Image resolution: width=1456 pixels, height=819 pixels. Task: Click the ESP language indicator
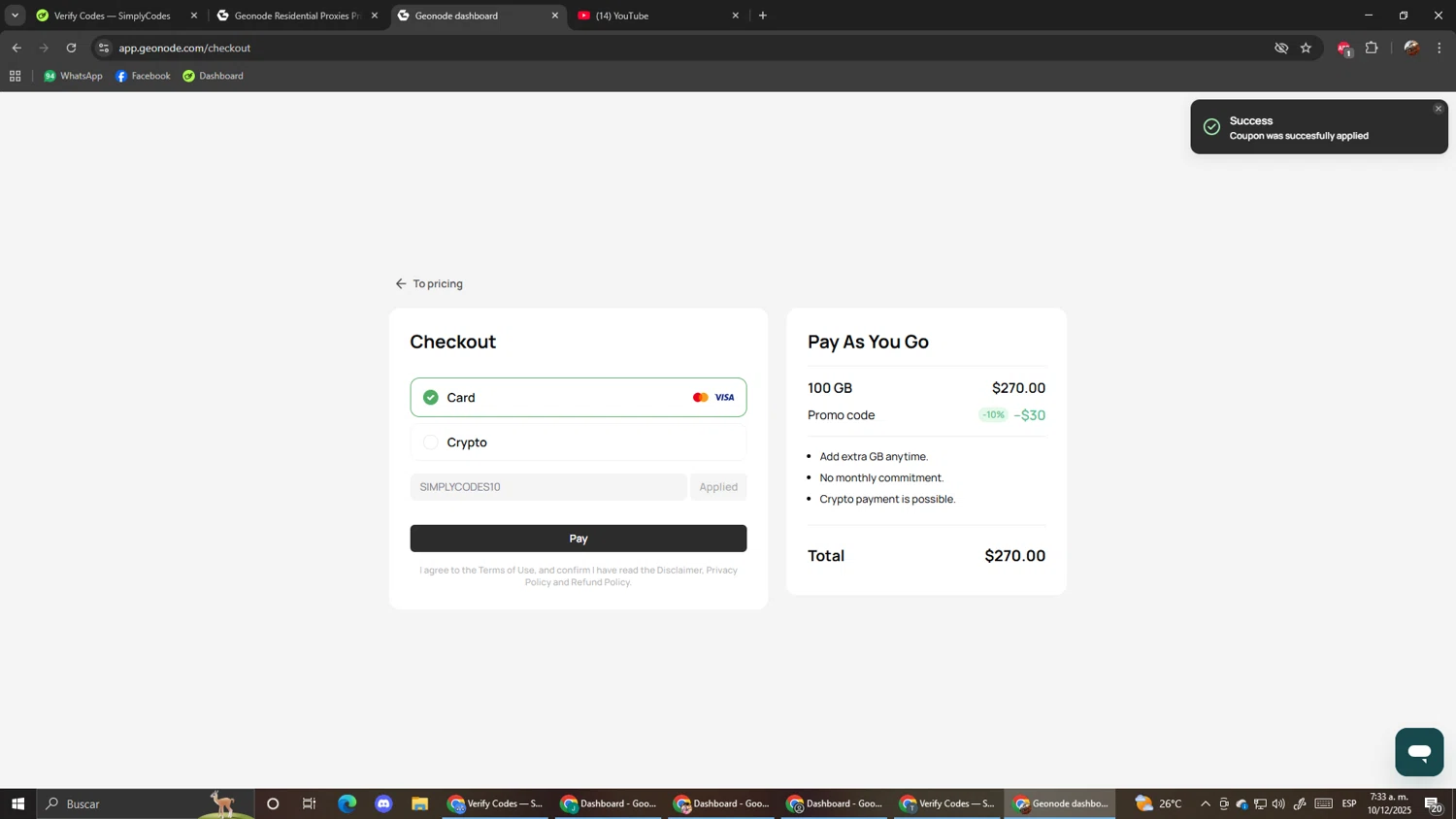point(1349,803)
